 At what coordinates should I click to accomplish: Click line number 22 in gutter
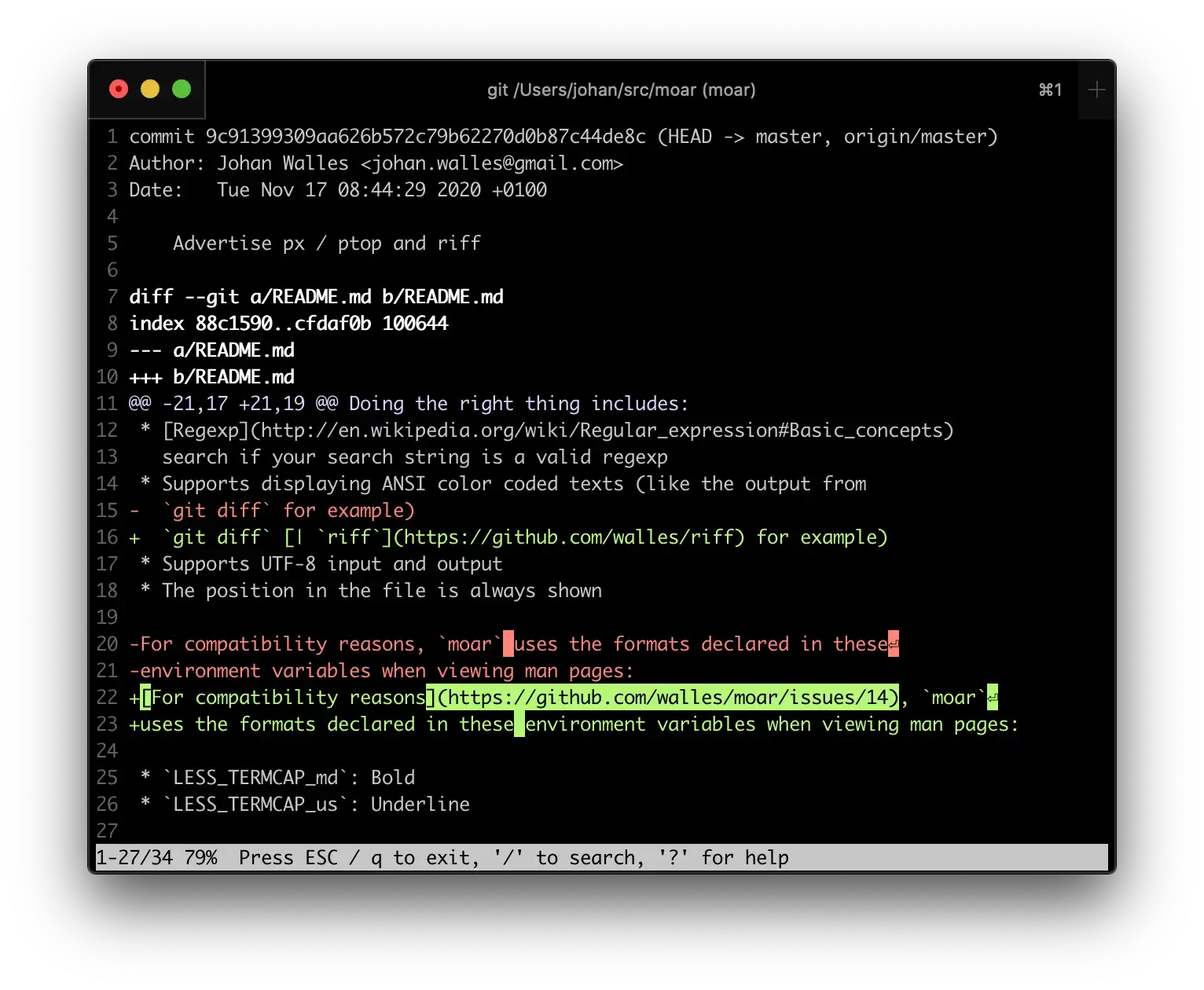coord(107,698)
